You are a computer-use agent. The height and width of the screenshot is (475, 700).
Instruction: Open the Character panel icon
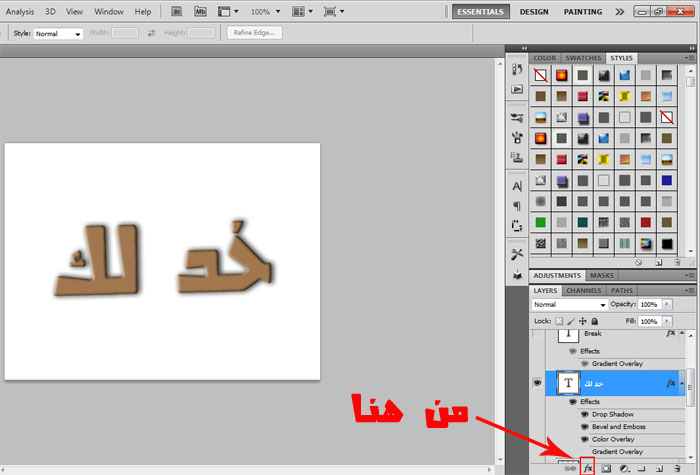517,186
